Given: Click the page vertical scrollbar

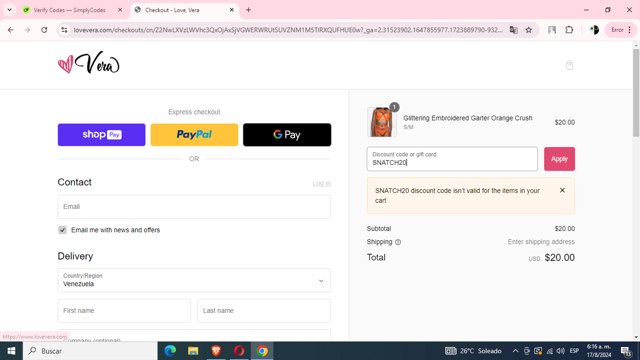Looking at the screenshot, I should 636,93.
